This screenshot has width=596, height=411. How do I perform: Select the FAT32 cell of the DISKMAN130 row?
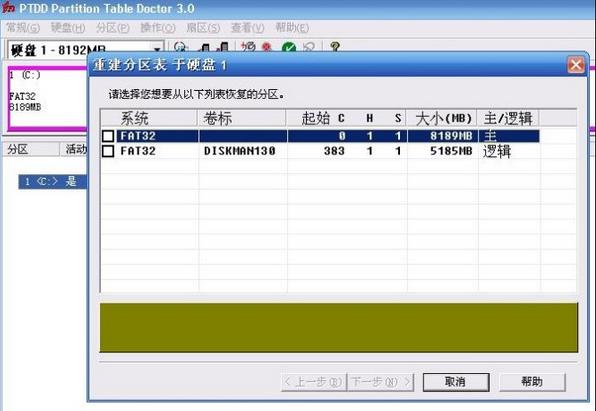point(138,151)
